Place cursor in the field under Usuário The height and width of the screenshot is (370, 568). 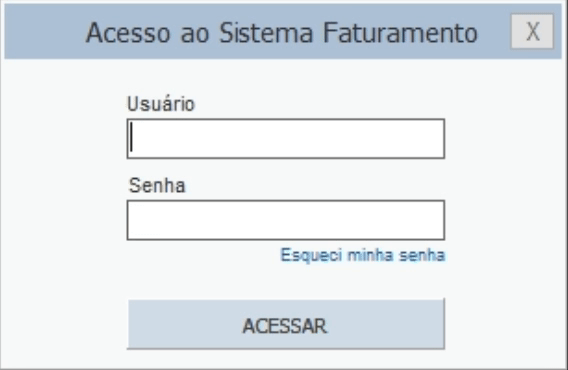click(x=286, y=138)
